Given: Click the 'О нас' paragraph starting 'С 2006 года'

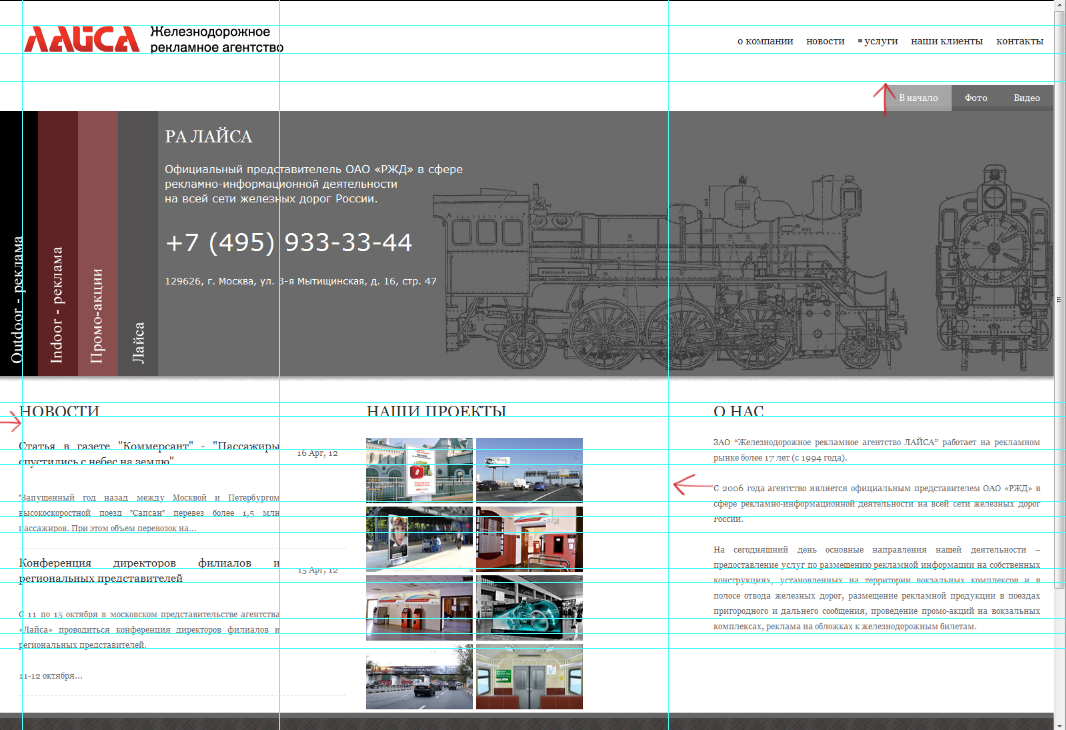Looking at the screenshot, I should tap(876, 504).
